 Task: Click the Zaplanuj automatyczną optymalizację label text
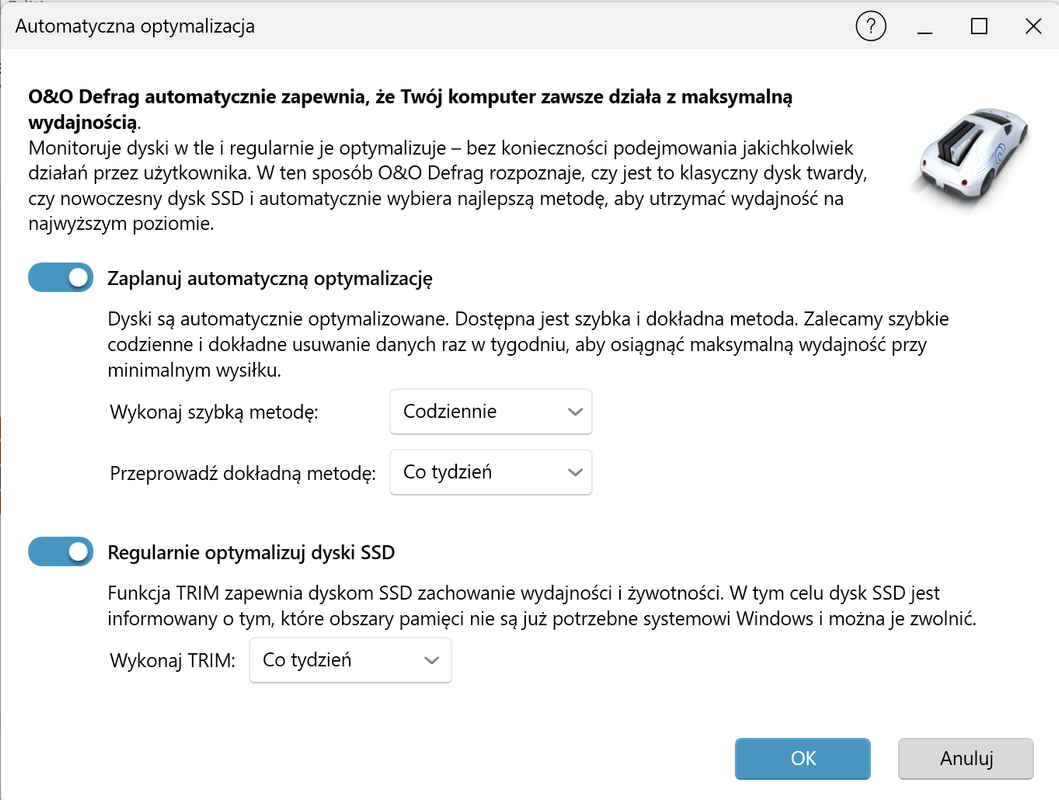click(269, 278)
